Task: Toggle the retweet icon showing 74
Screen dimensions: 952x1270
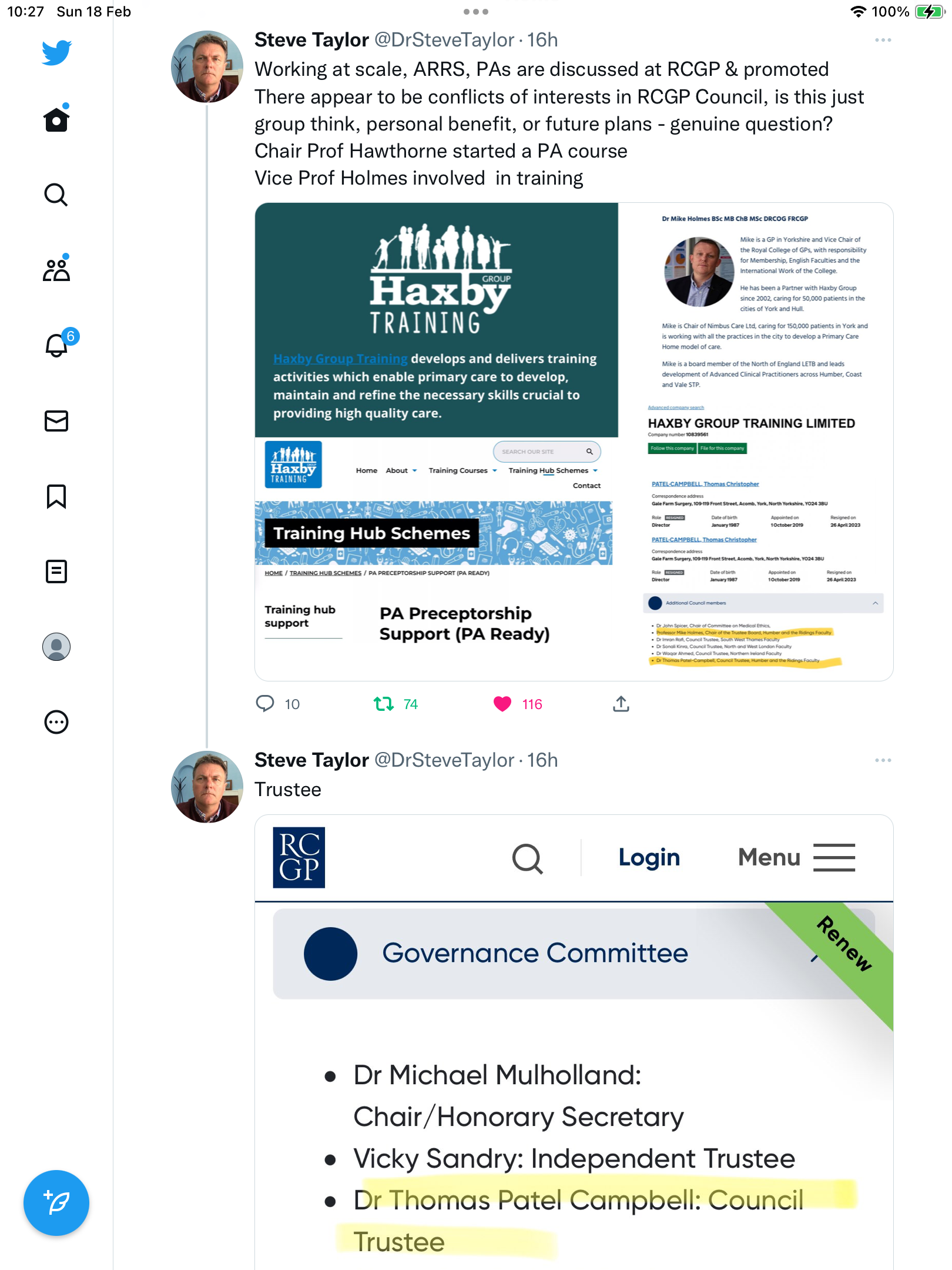Action: click(x=384, y=704)
